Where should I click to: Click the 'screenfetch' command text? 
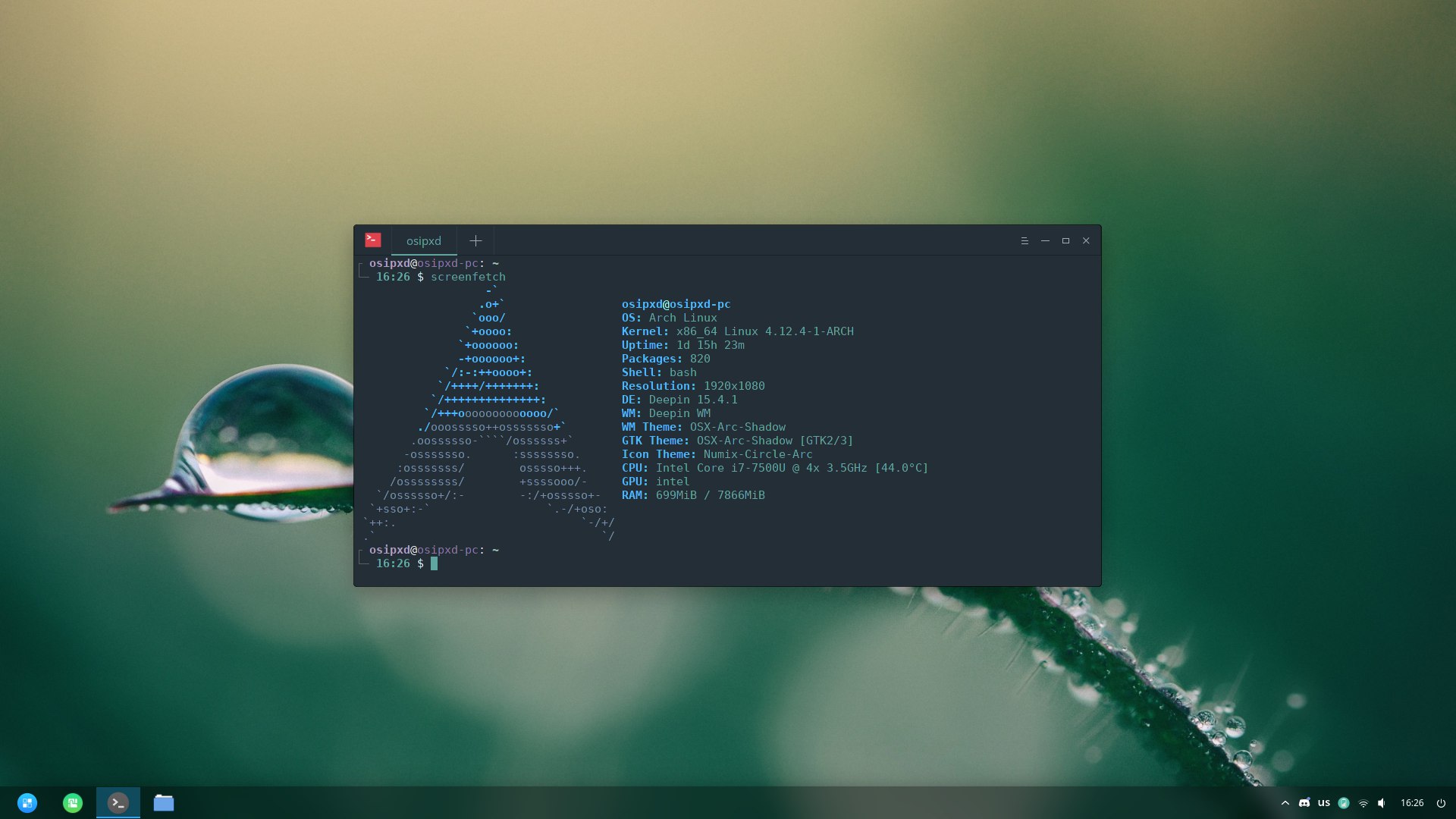point(468,277)
